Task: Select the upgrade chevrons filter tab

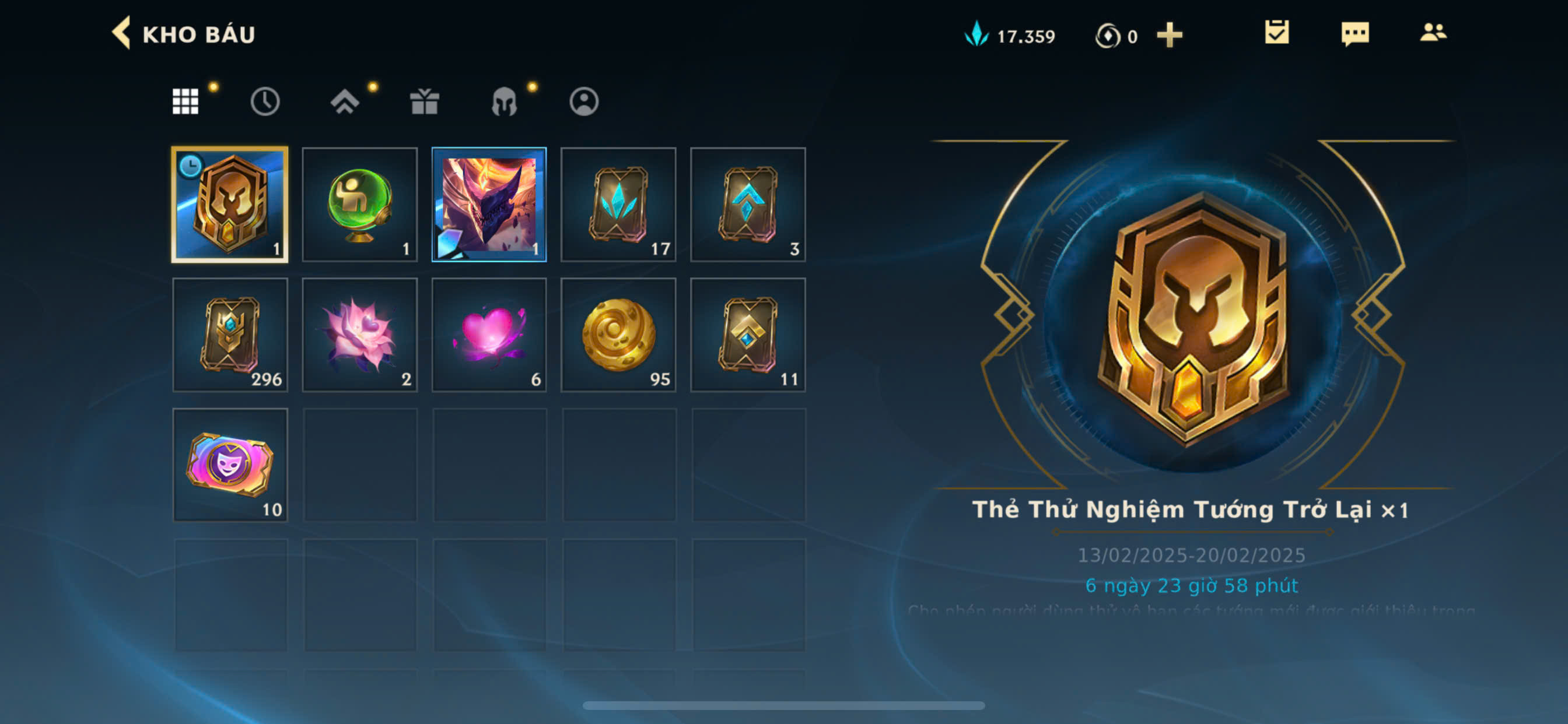Action: click(x=345, y=101)
